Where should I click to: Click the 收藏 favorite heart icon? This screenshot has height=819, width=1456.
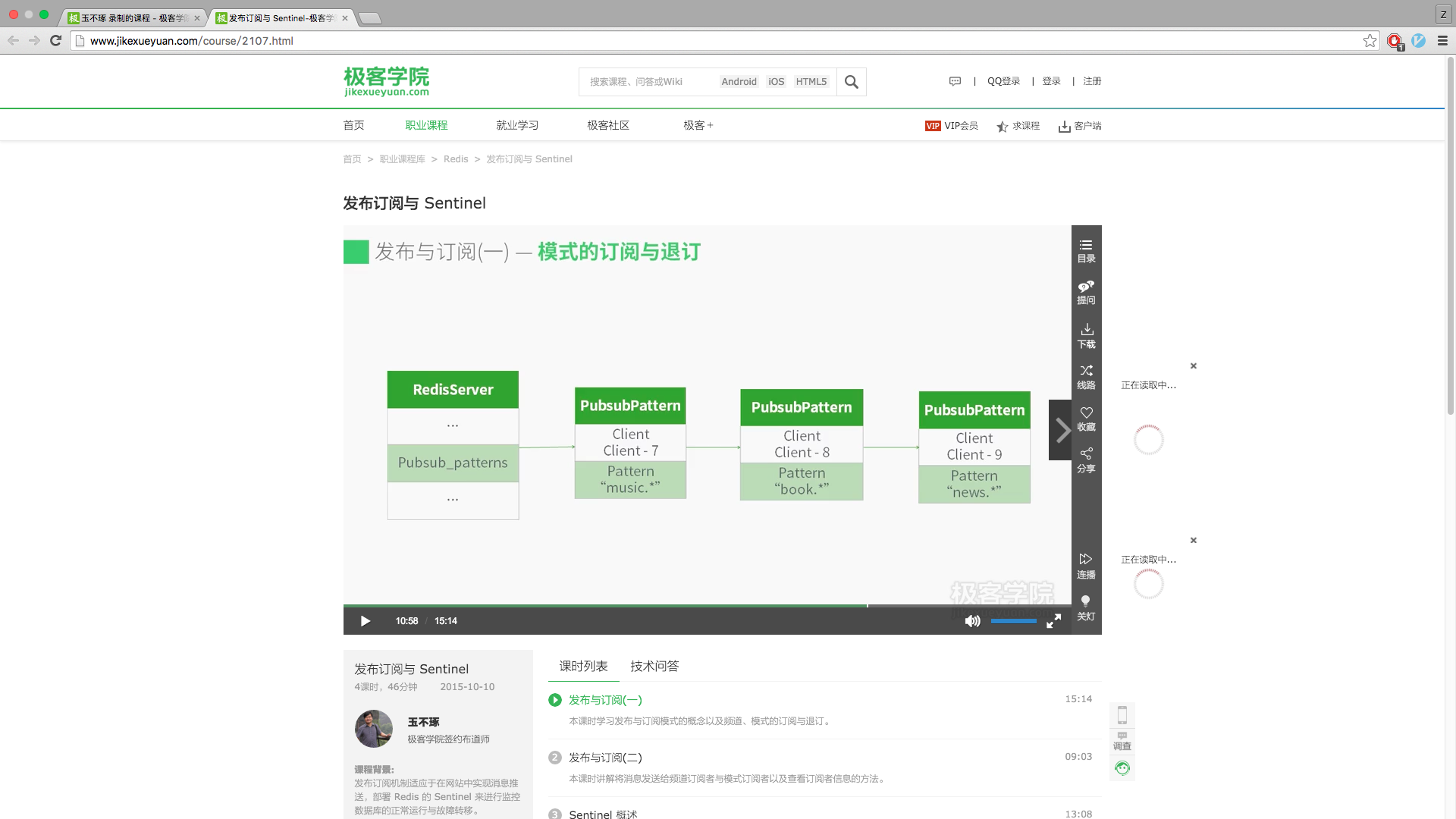(1086, 418)
